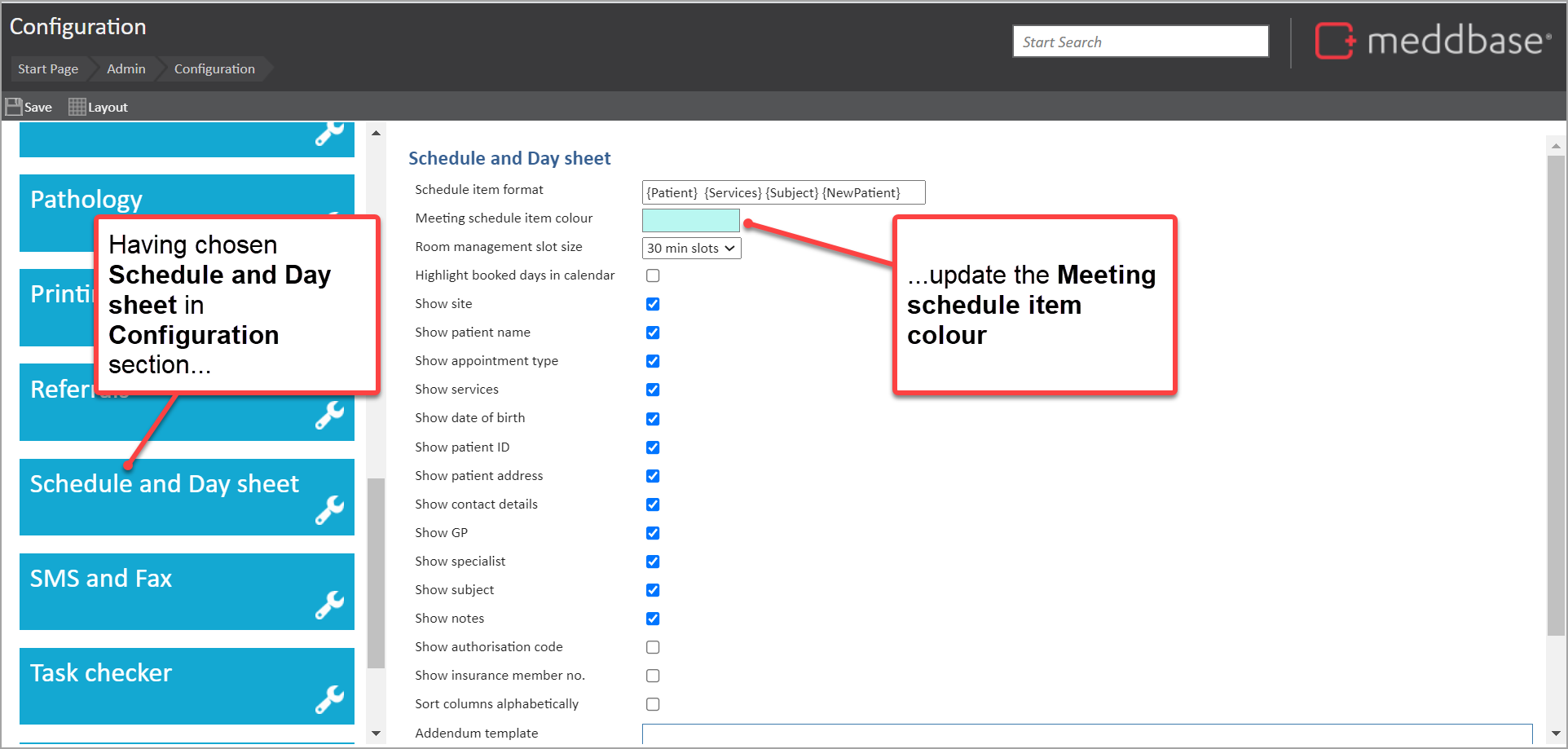Click the Schedule item format text field
This screenshot has width=1568, height=749.
point(782,192)
